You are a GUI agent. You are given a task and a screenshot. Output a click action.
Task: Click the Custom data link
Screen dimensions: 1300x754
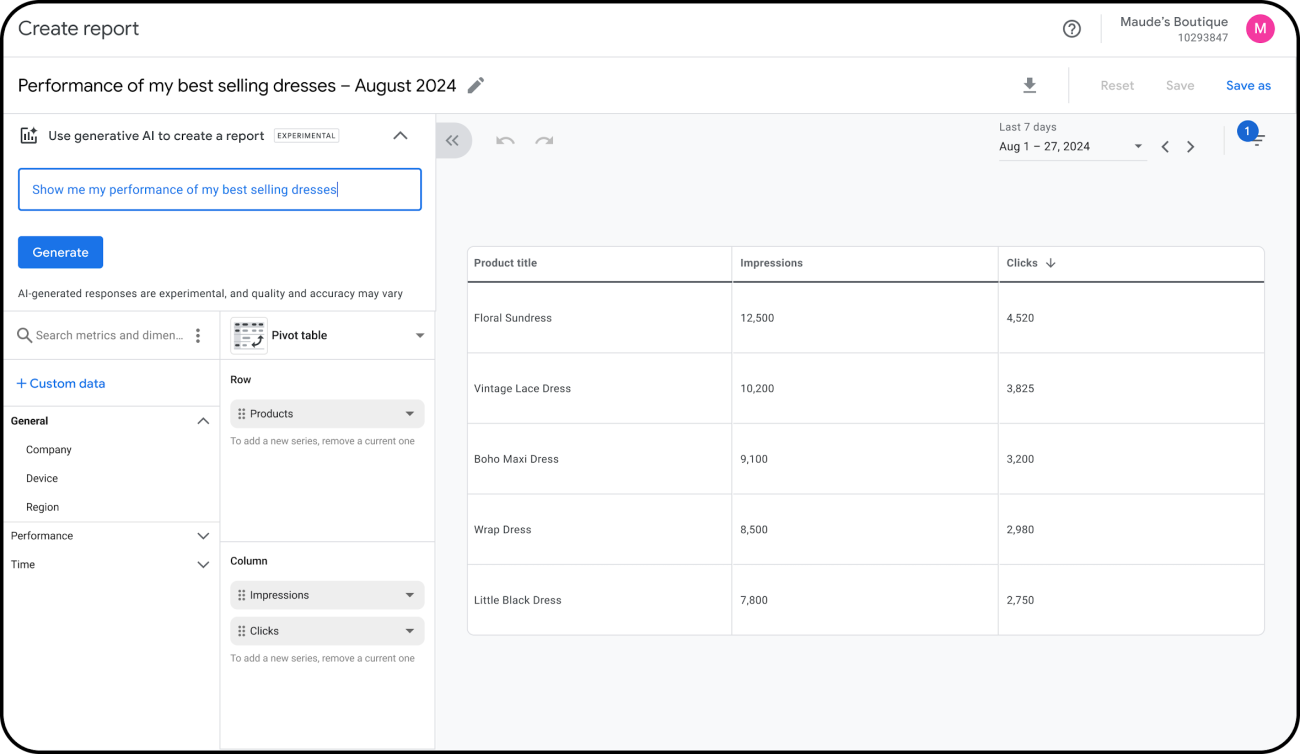pyautogui.click(x=61, y=384)
